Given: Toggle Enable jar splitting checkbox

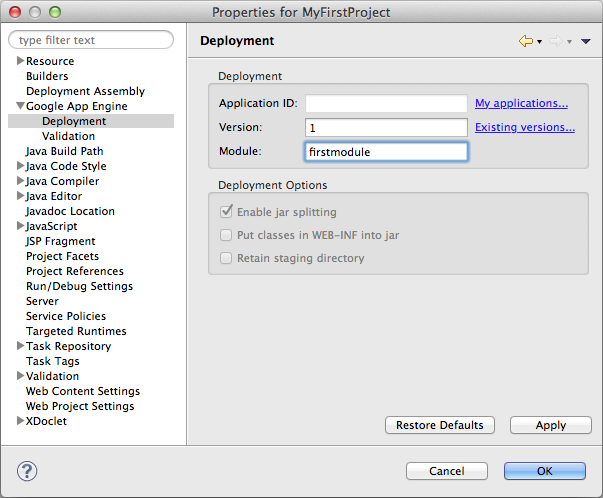Looking at the screenshot, I should (x=226, y=212).
